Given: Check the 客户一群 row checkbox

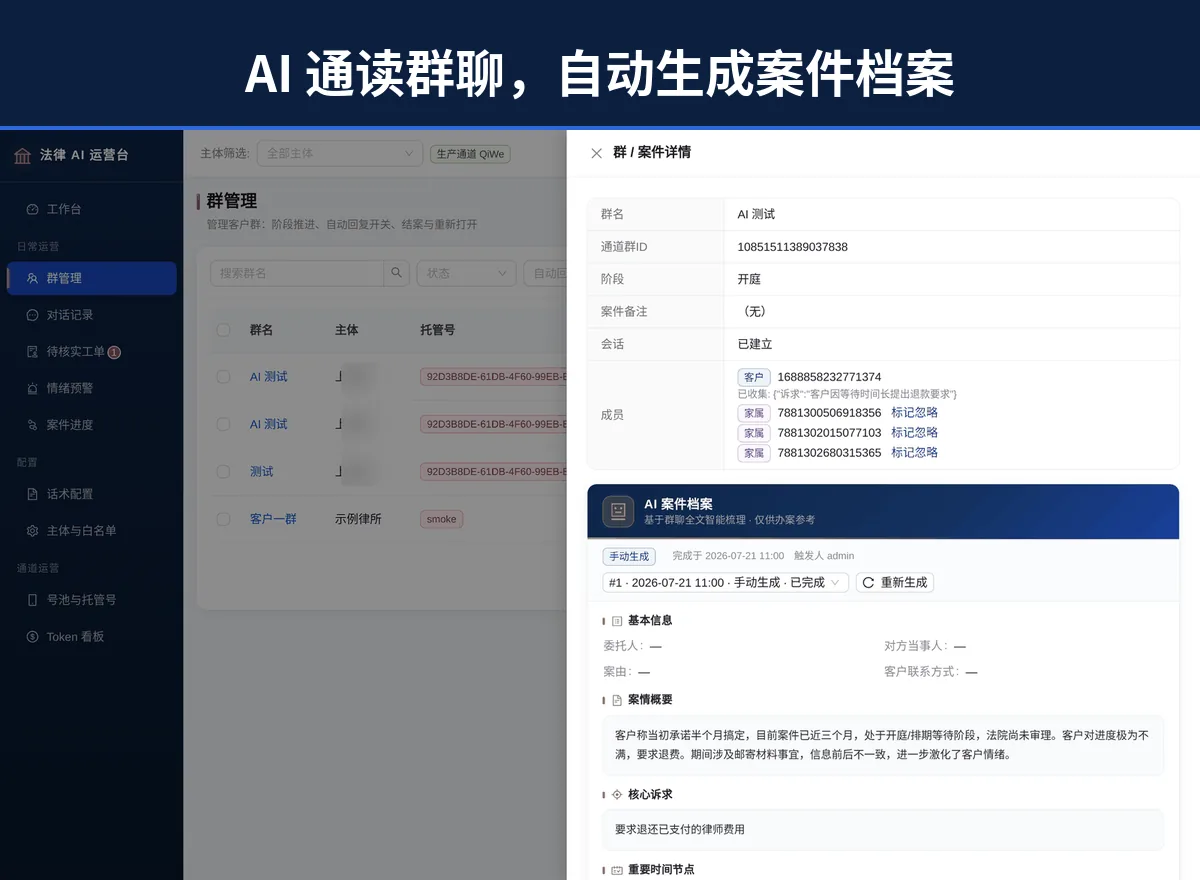Looking at the screenshot, I should pos(223,519).
